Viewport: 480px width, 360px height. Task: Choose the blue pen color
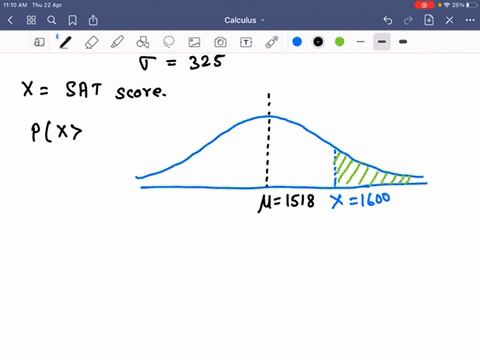click(x=297, y=42)
